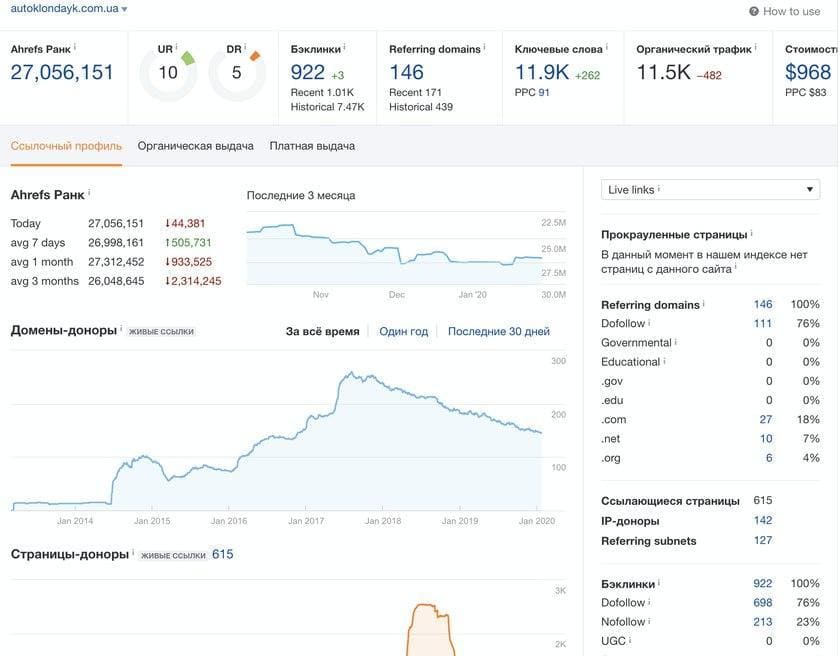Open the Dofollow referring domains count link
This screenshot has height=656, width=840.
tap(764, 322)
